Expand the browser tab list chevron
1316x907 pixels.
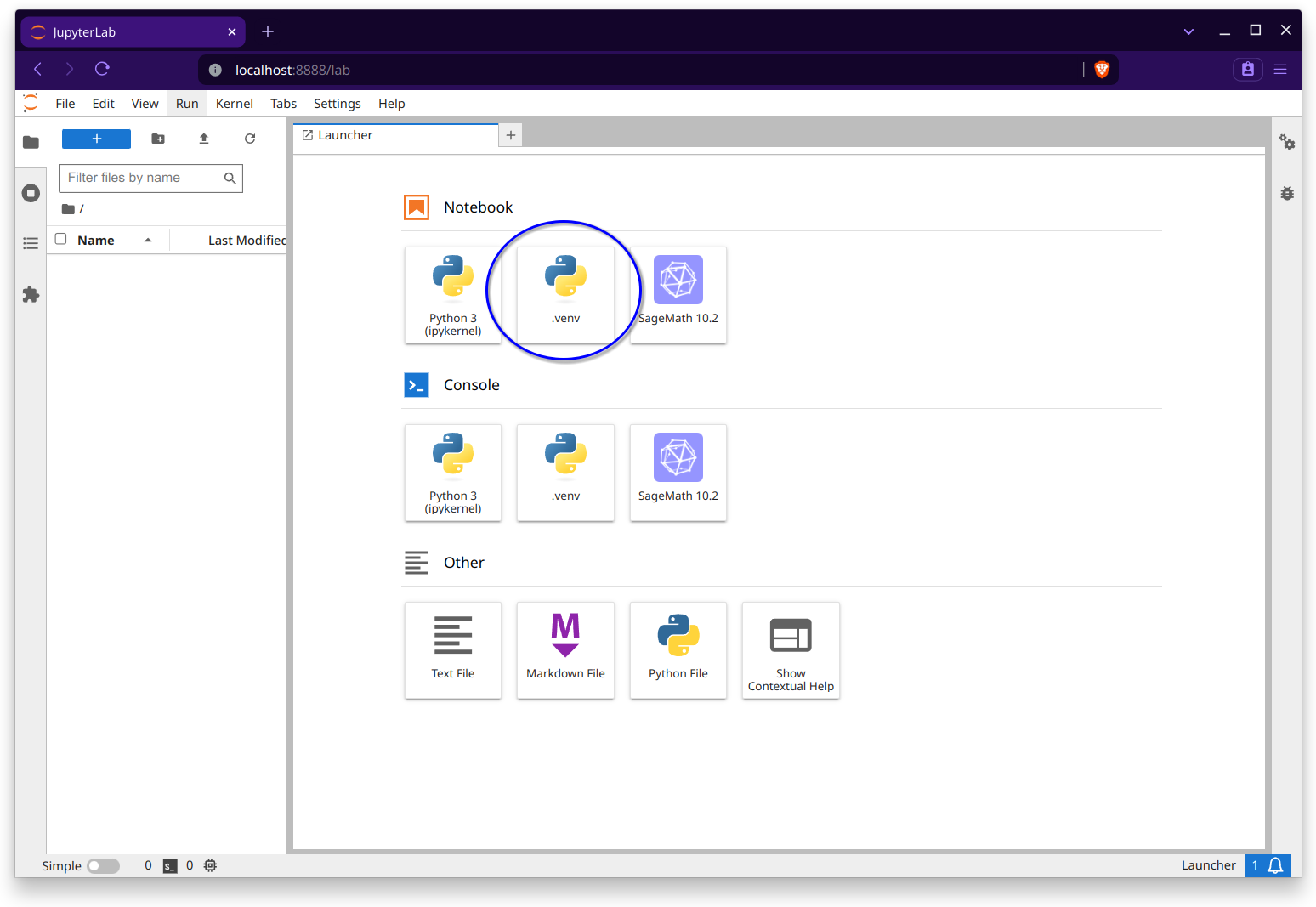(x=1188, y=31)
